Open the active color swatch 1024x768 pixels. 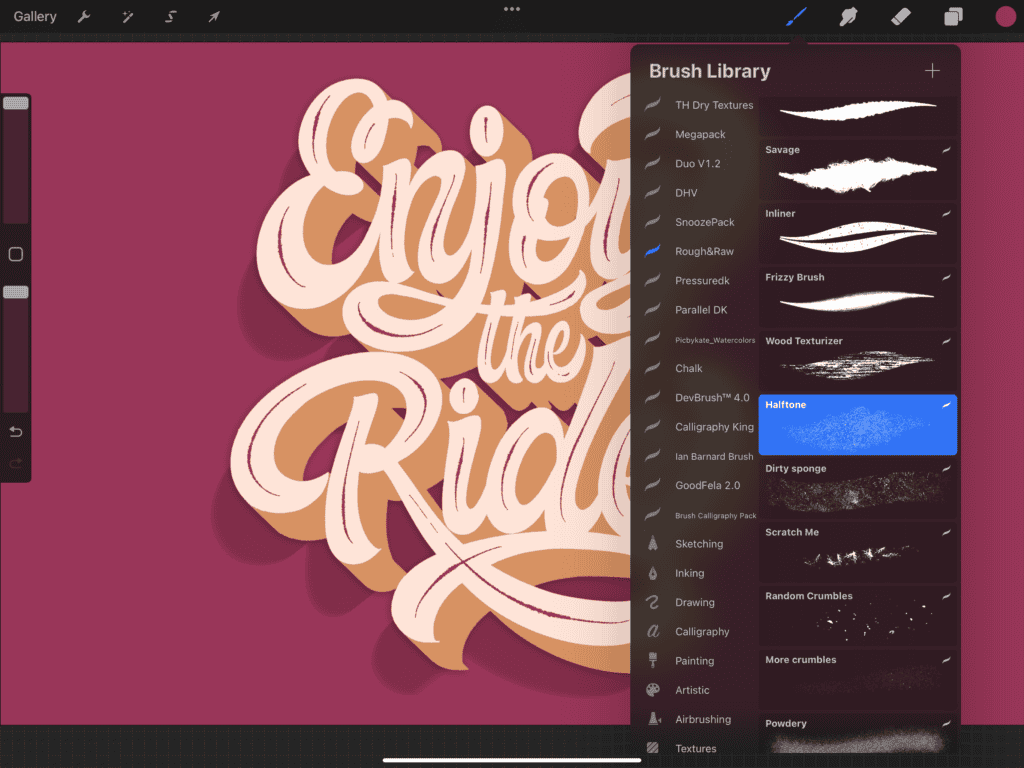click(x=1004, y=16)
